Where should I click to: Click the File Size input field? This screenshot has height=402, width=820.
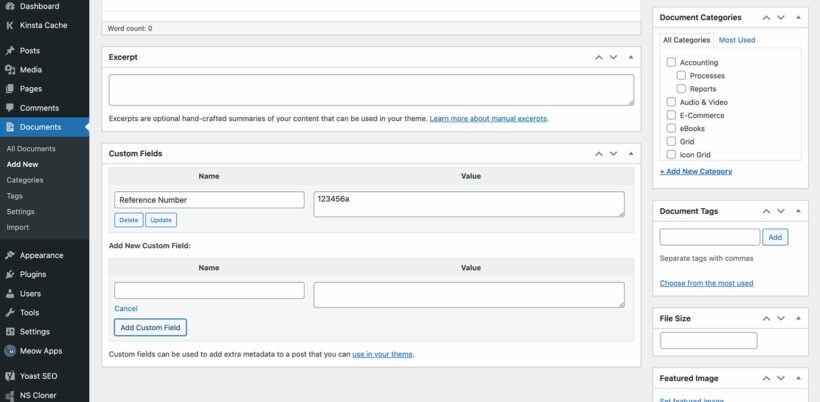709,340
